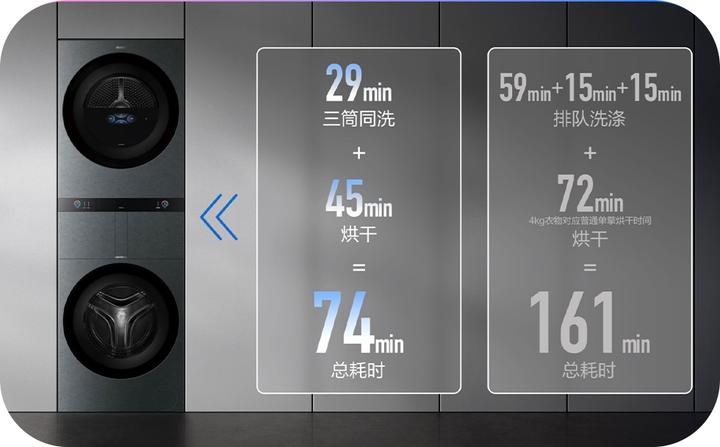Viewport: 720px width, 447px height.
Task: Click the plus sign under 排队洗涤
Action: [589, 153]
